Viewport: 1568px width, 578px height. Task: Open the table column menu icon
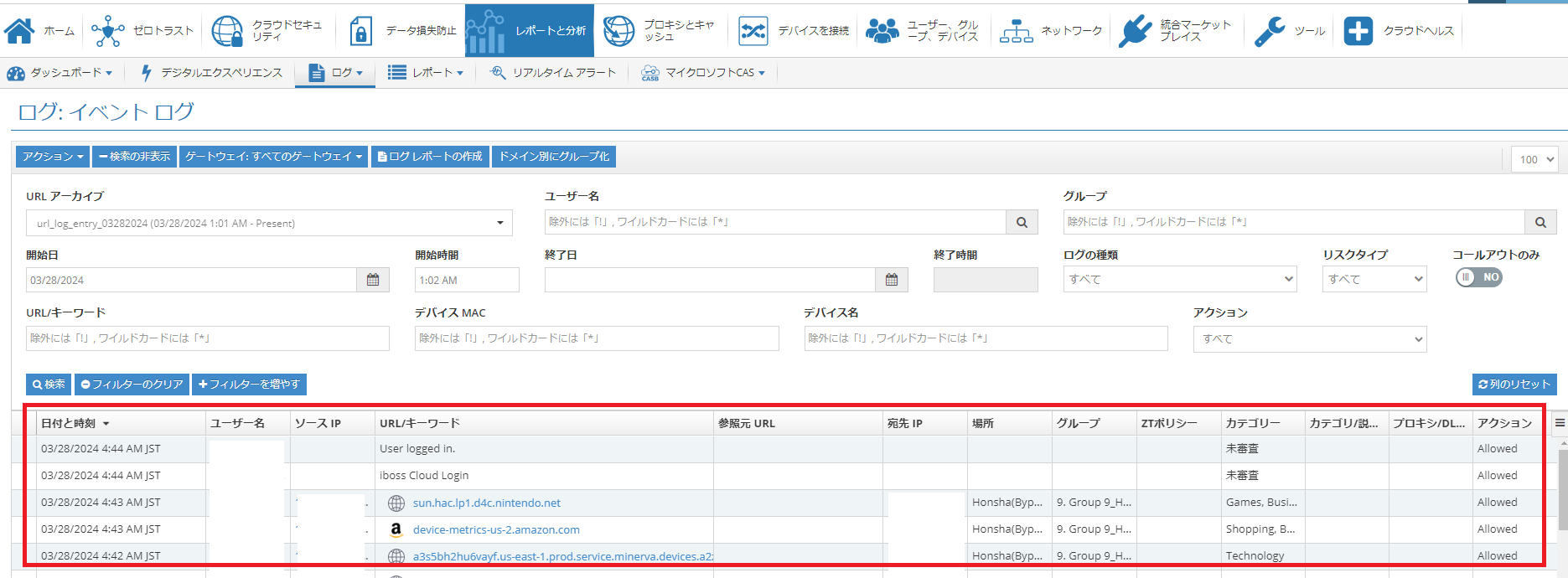(x=1560, y=423)
